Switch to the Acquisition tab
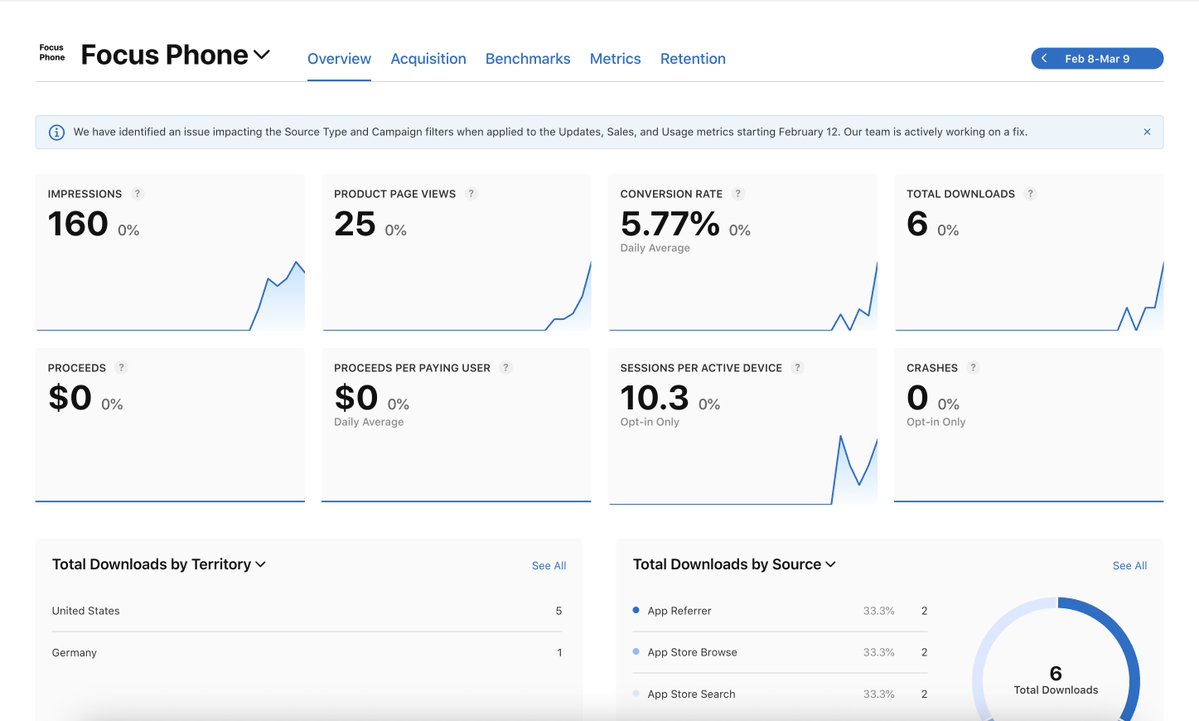1199x721 pixels. (x=428, y=59)
